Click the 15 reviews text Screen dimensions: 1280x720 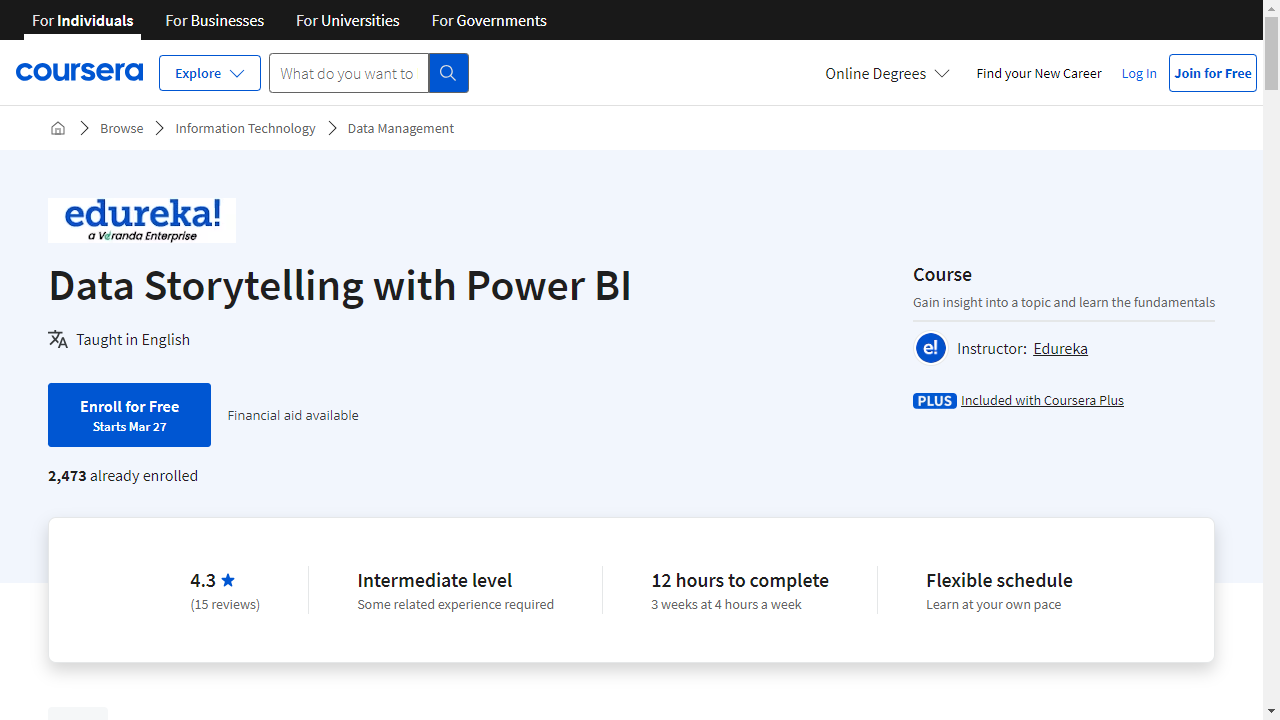[x=225, y=604]
